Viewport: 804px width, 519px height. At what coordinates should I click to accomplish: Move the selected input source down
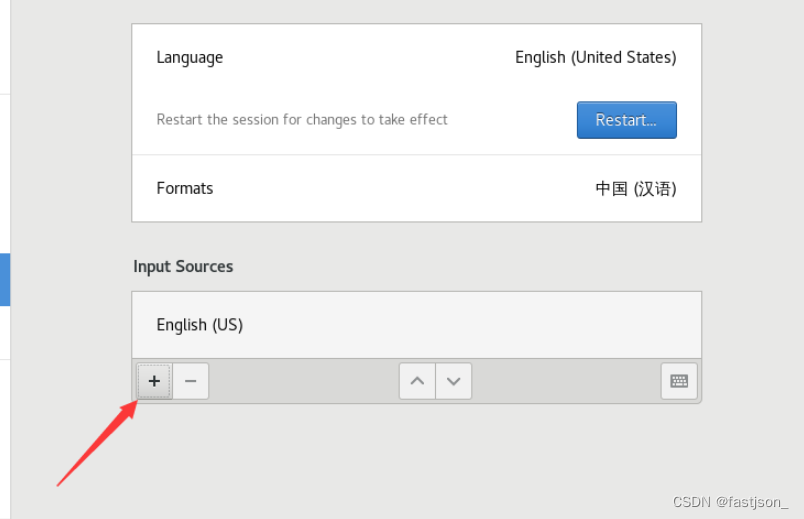(x=453, y=381)
